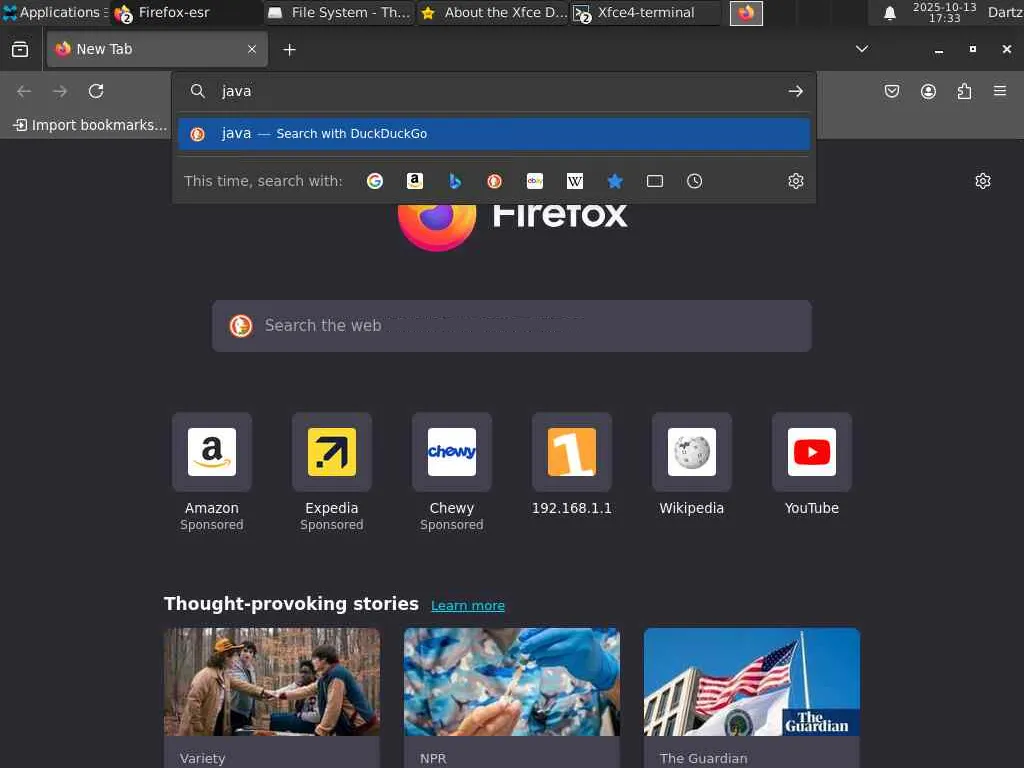Switch to Firefox-esr taskbar item
Viewport: 1024px width, 768px height.
(185, 12)
